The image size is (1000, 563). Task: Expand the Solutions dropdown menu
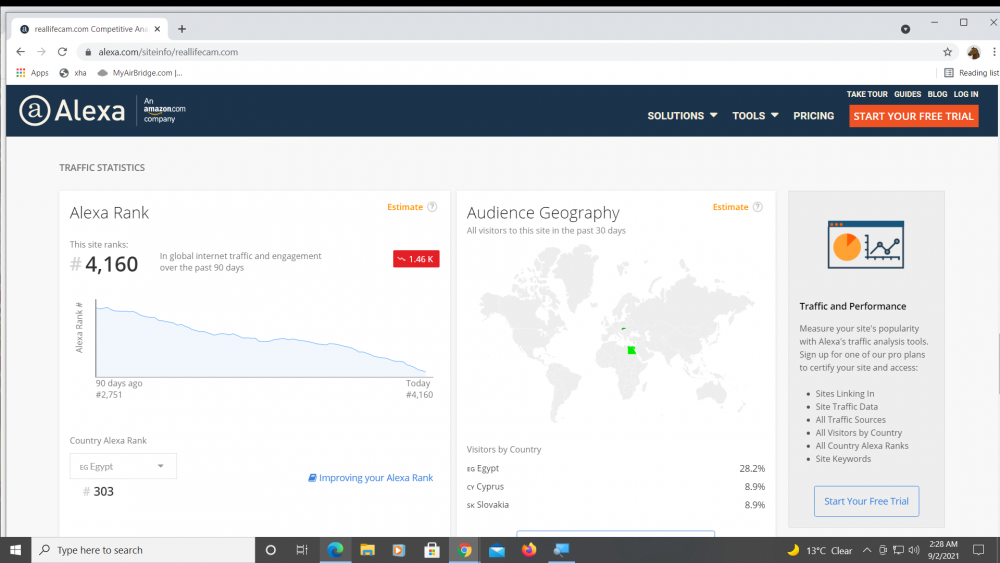click(682, 116)
